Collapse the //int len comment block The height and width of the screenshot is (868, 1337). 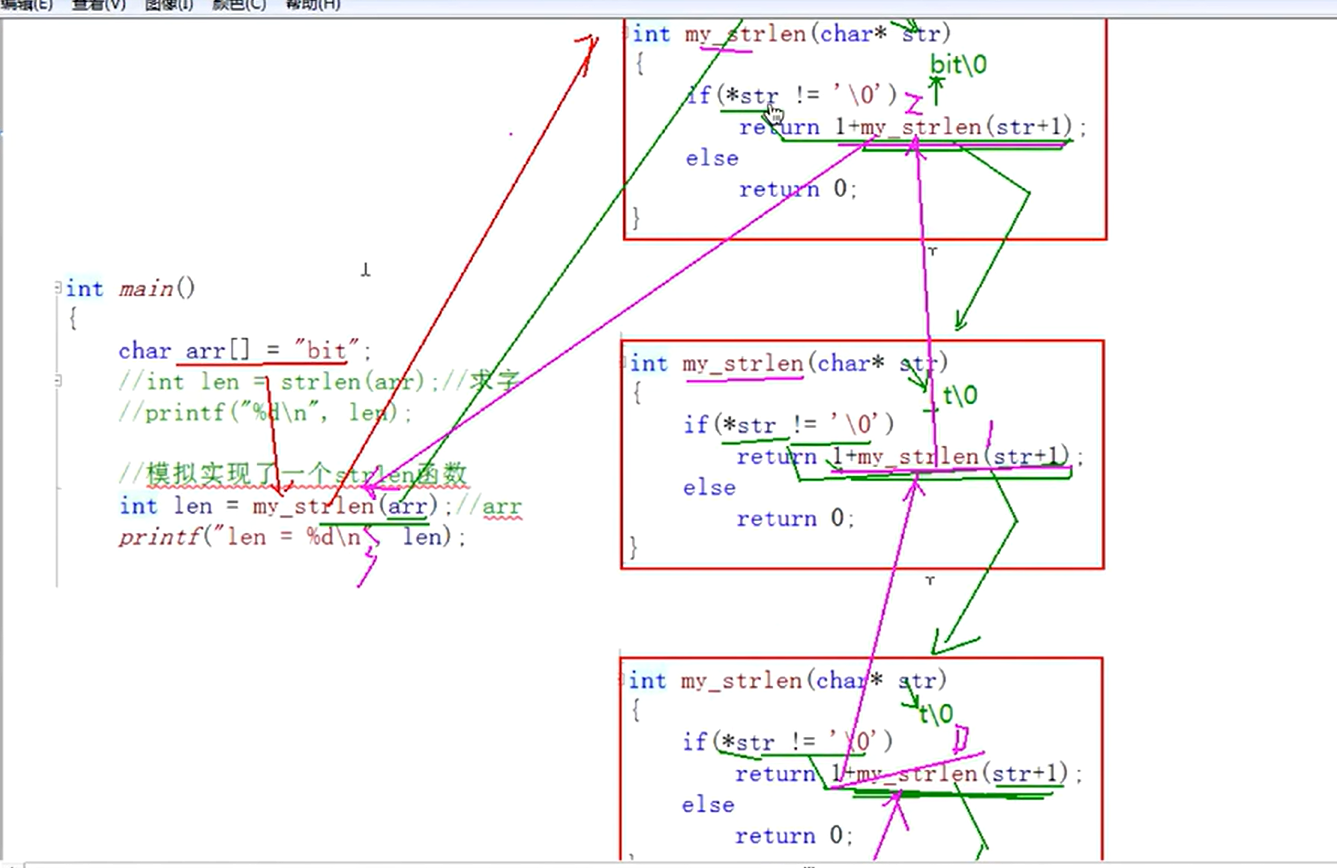point(58,381)
